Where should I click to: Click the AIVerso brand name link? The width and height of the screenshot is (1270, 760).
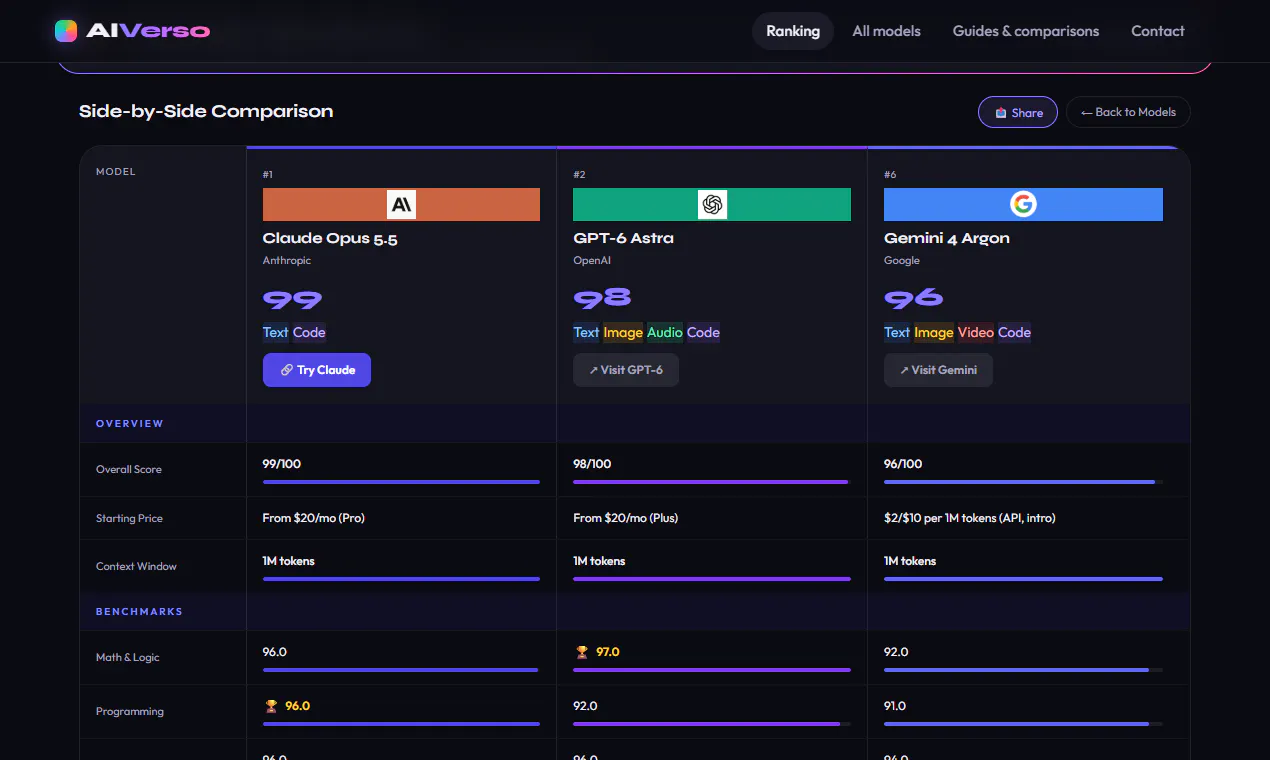tap(148, 31)
